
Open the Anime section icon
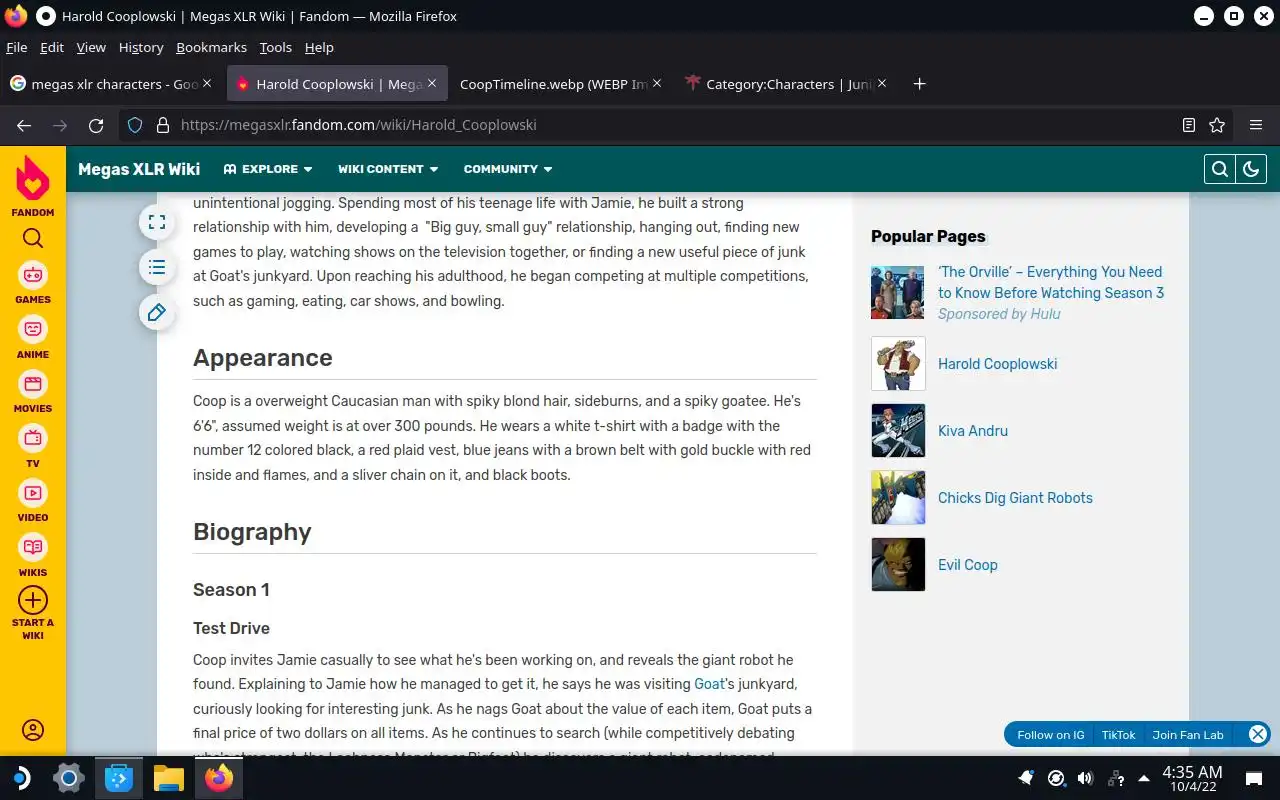click(x=33, y=329)
